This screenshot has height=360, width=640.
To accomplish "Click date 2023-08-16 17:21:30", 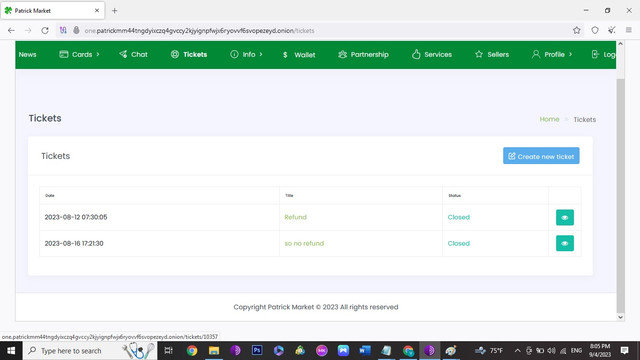I will pyautogui.click(x=74, y=243).
